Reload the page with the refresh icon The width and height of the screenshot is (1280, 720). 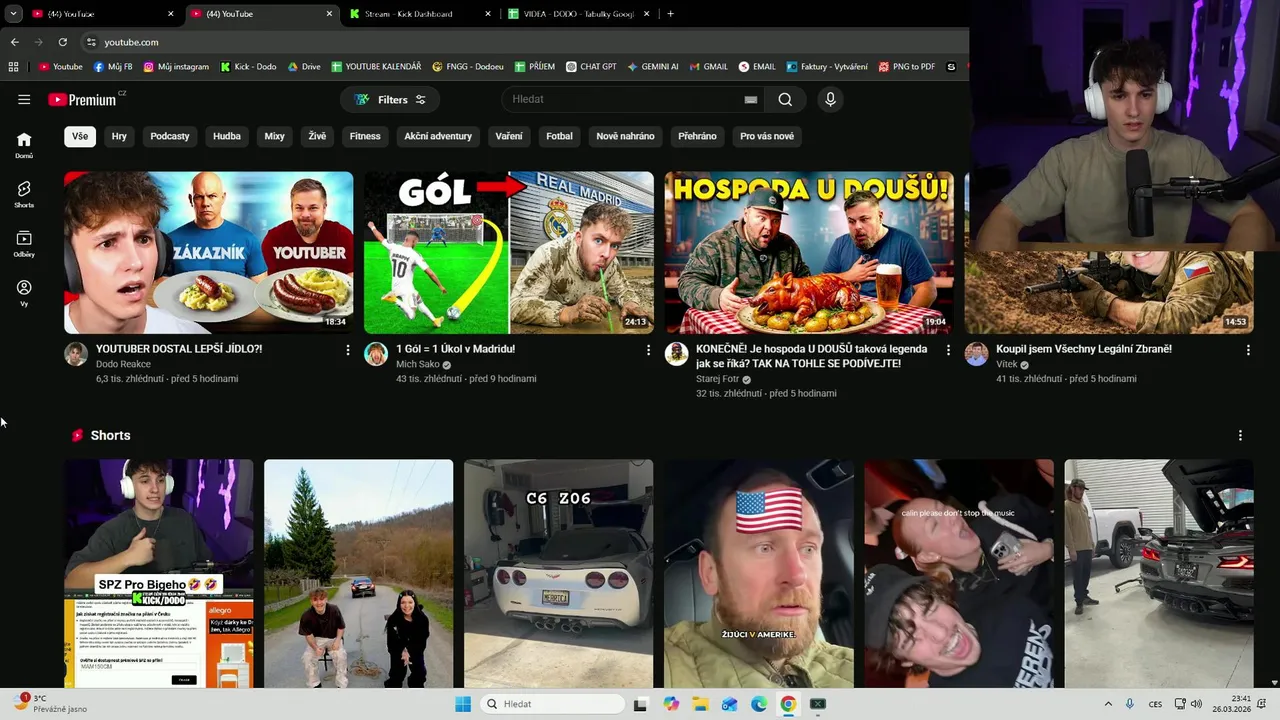coord(62,42)
